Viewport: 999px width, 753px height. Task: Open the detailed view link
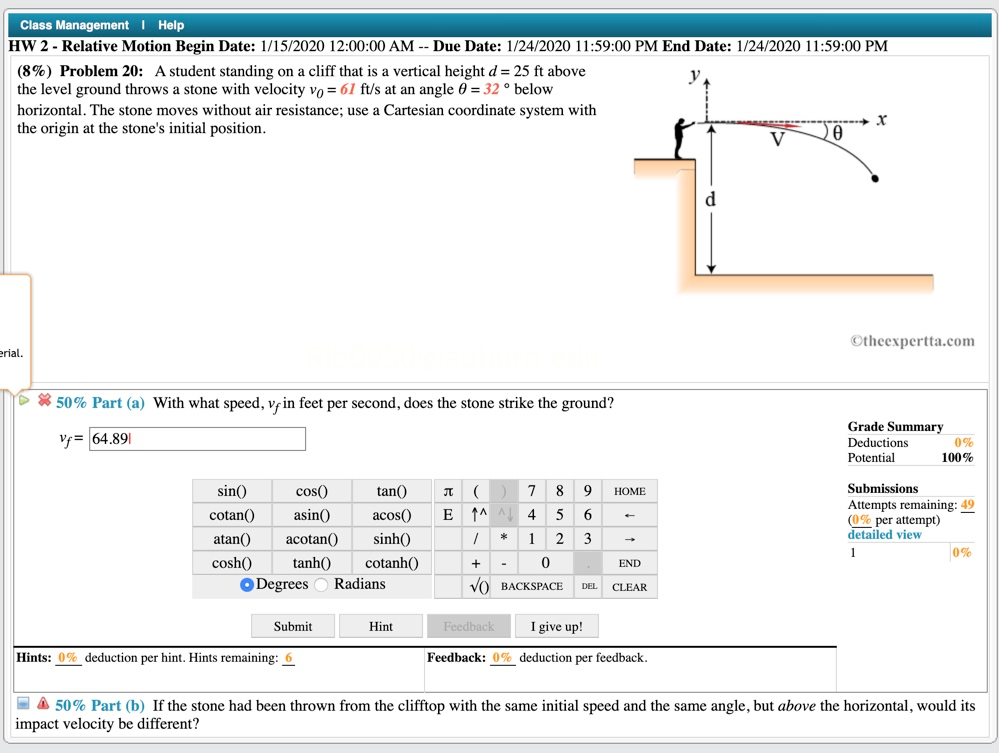point(884,534)
